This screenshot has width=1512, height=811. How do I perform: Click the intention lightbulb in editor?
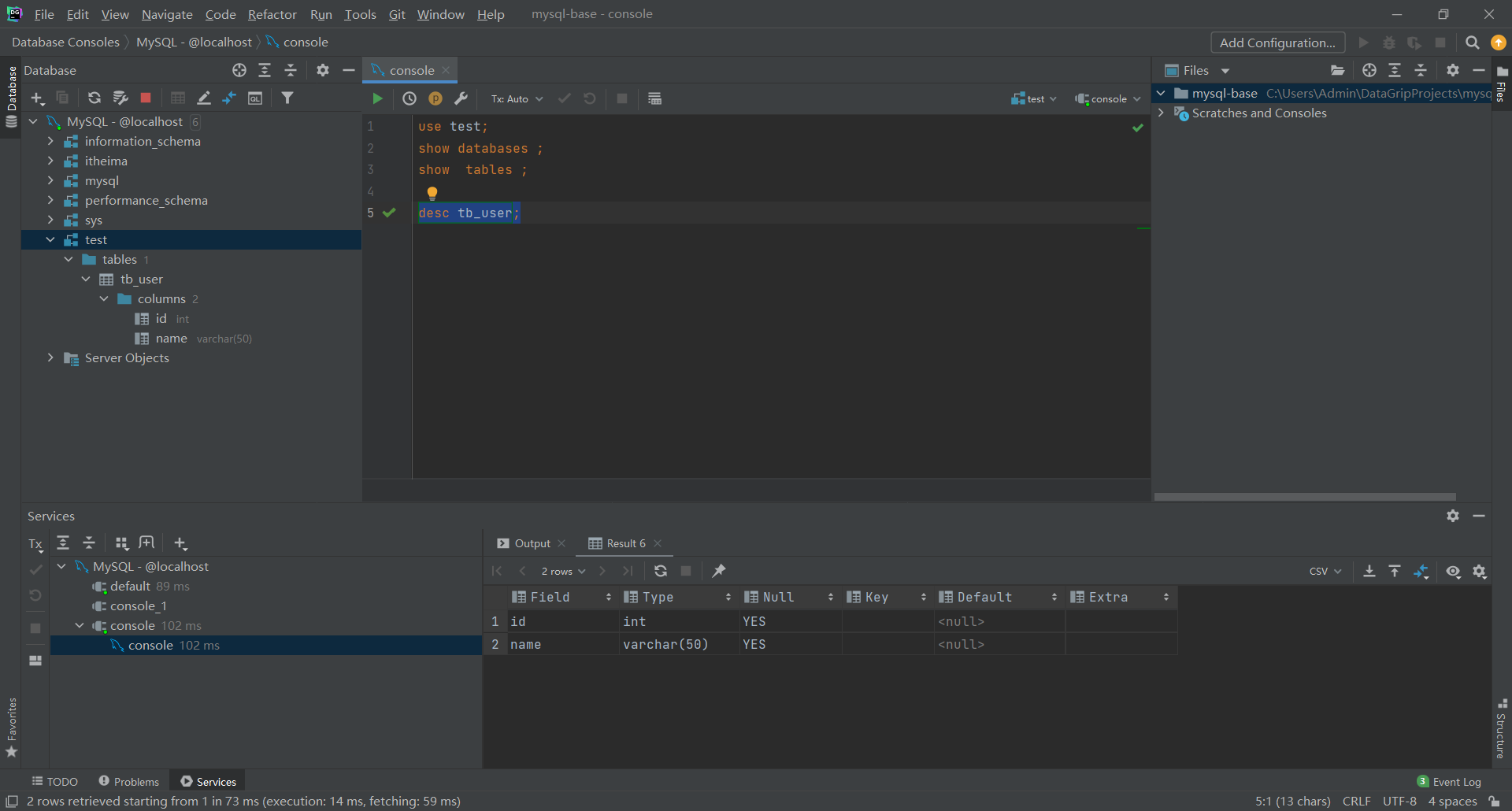[432, 193]
